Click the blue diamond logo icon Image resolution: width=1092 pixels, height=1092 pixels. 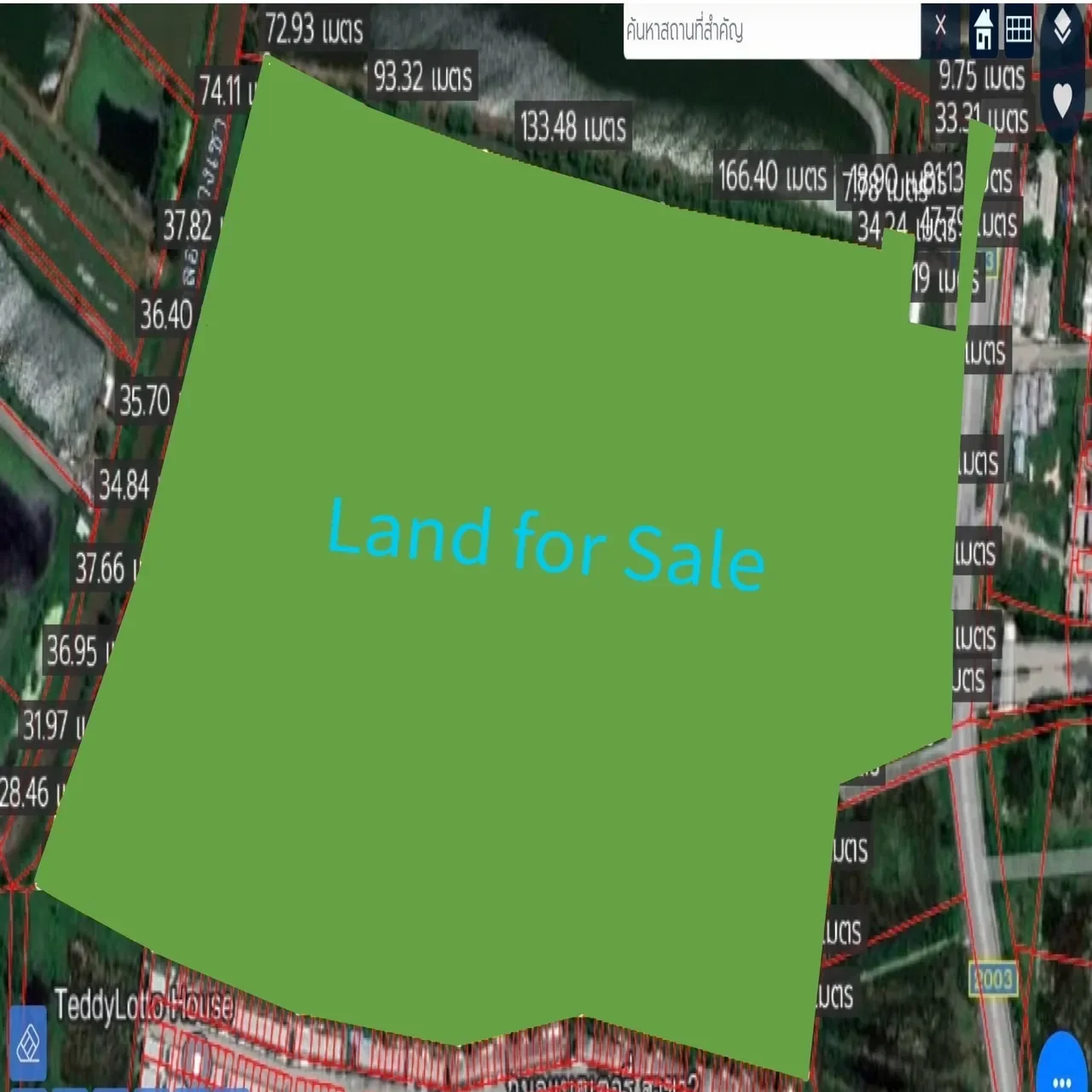pyautogui.click(x=28, y=1044)
